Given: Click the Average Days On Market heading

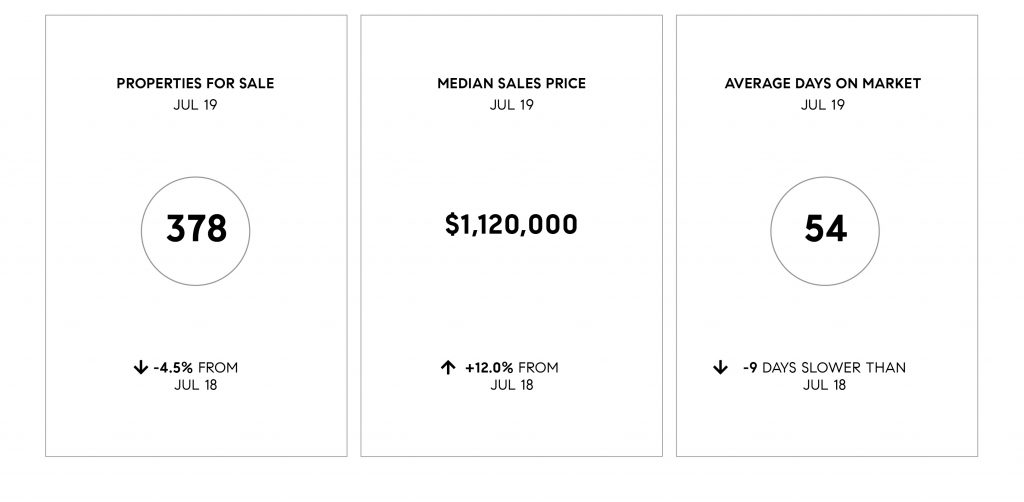Looking at the screenshot, I should tap(823, 84).
